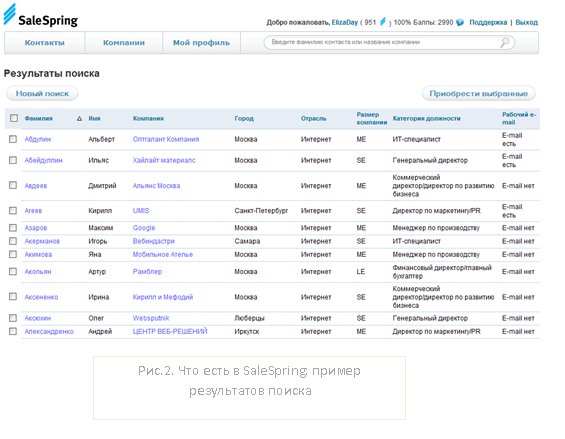Click the Новый поиск button
Viewport: 565px width, 439px height.
pos(42,93)
